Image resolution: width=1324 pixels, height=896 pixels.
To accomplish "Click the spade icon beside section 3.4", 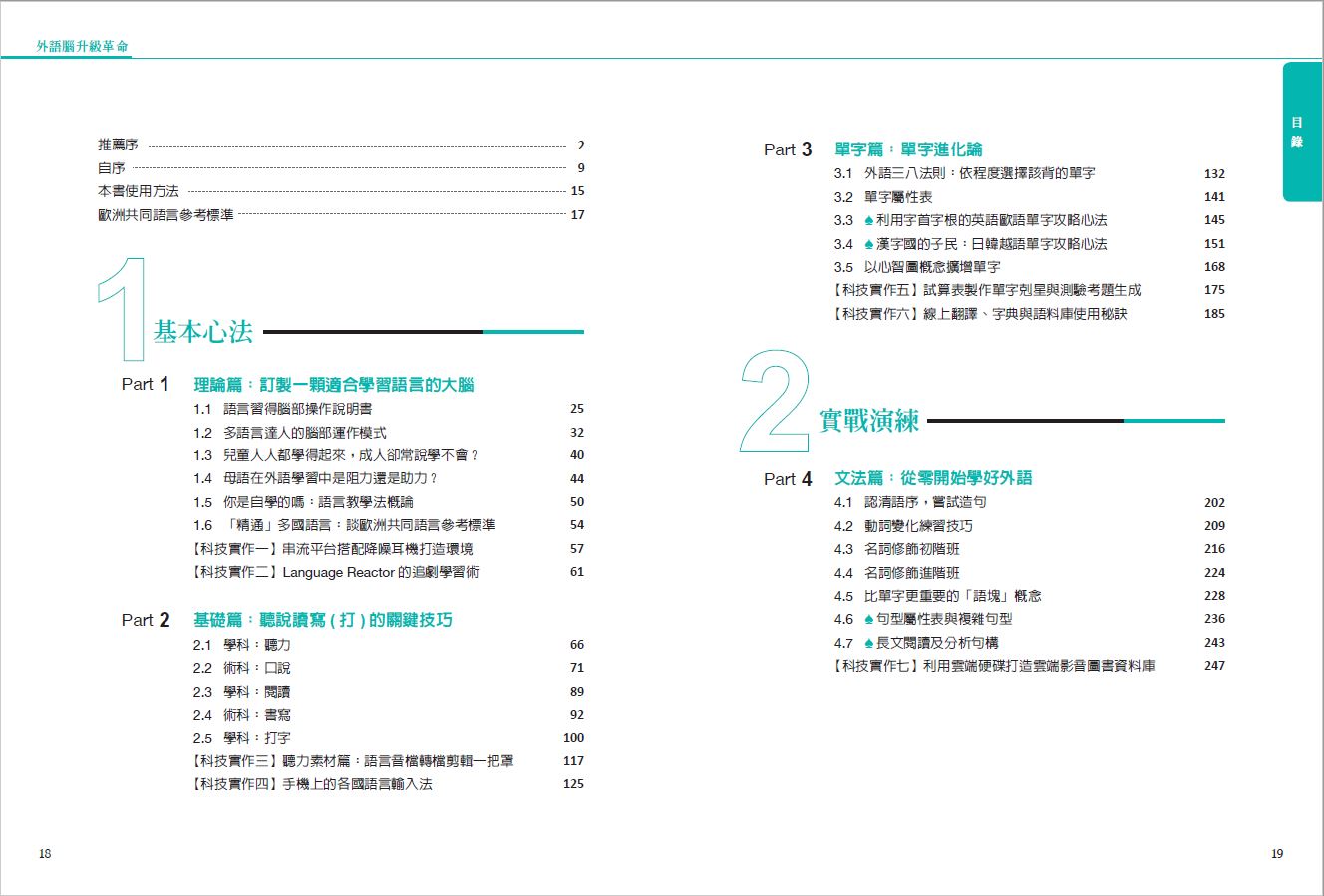I will [x=869, y=244].
